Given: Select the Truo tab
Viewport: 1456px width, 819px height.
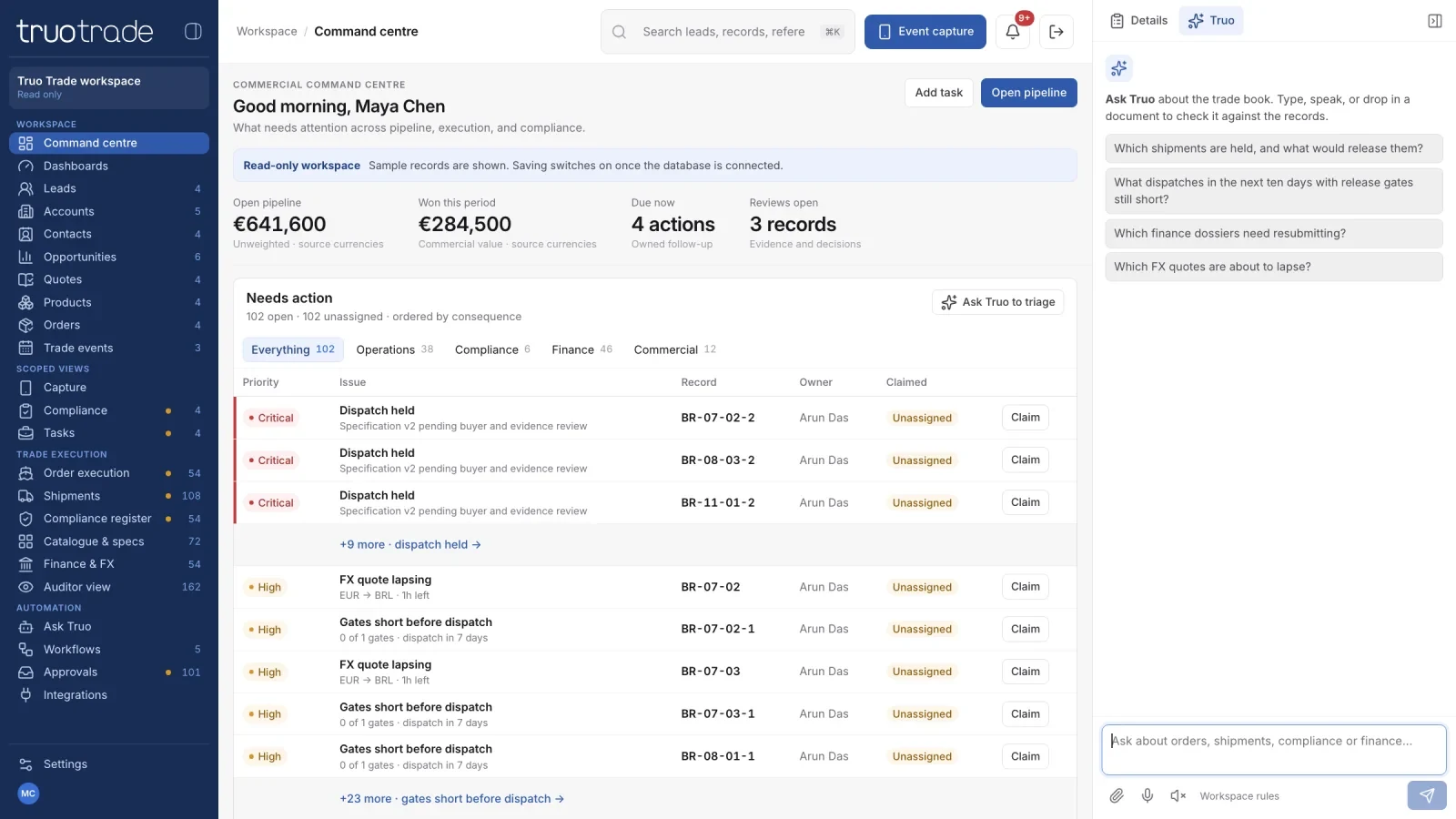Looking at the screenshot, I should tap(1211, 21).
